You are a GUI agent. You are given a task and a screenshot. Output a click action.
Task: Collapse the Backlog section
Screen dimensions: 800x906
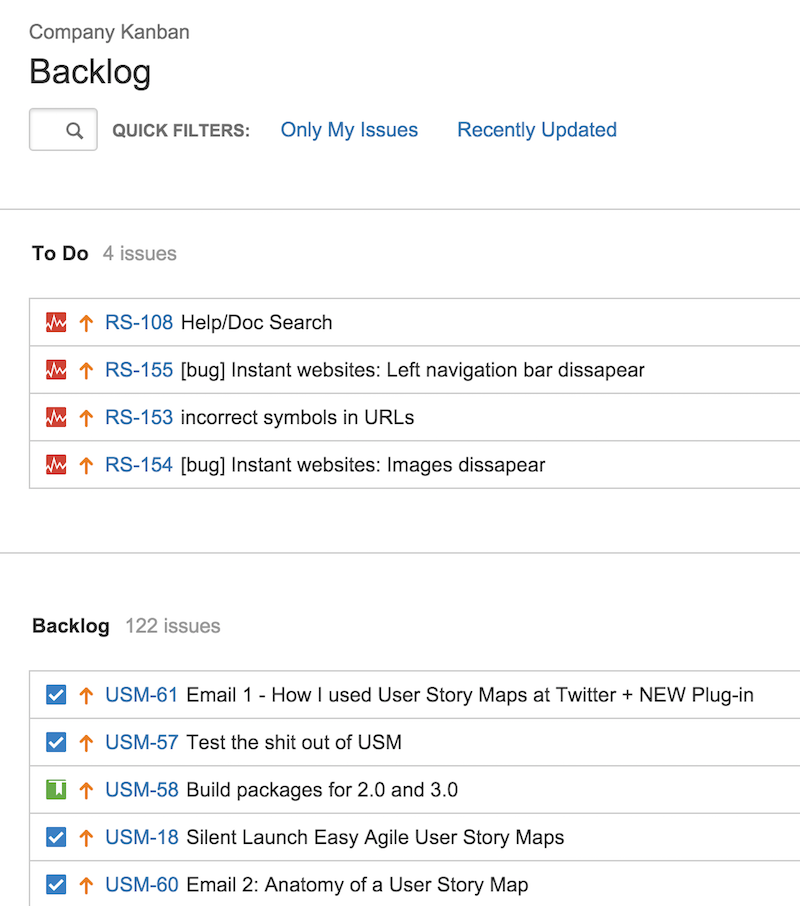tap(70, 625)
